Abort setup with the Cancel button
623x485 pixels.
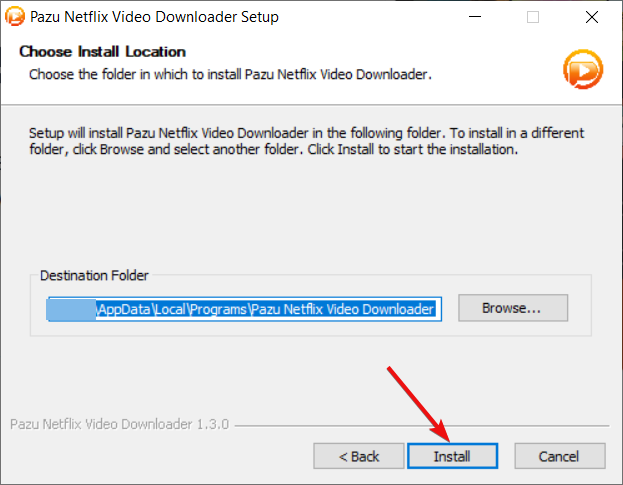[560, 456]
